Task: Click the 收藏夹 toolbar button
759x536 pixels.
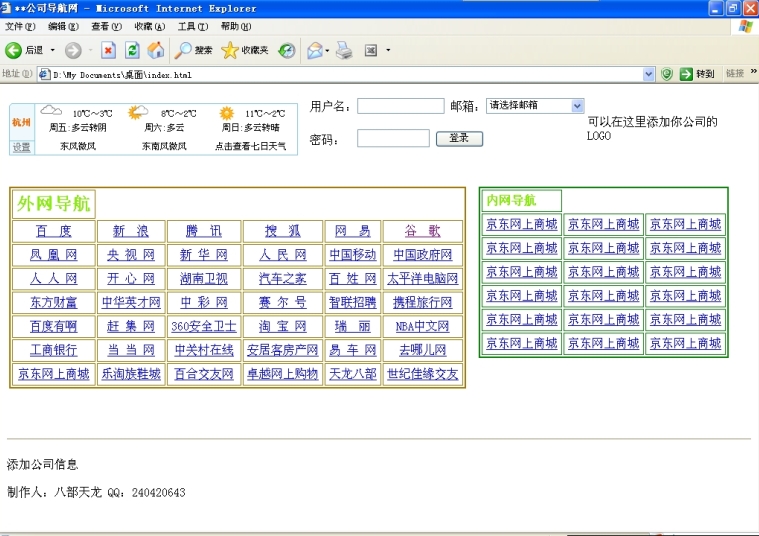Action: [x=255, y=50]
